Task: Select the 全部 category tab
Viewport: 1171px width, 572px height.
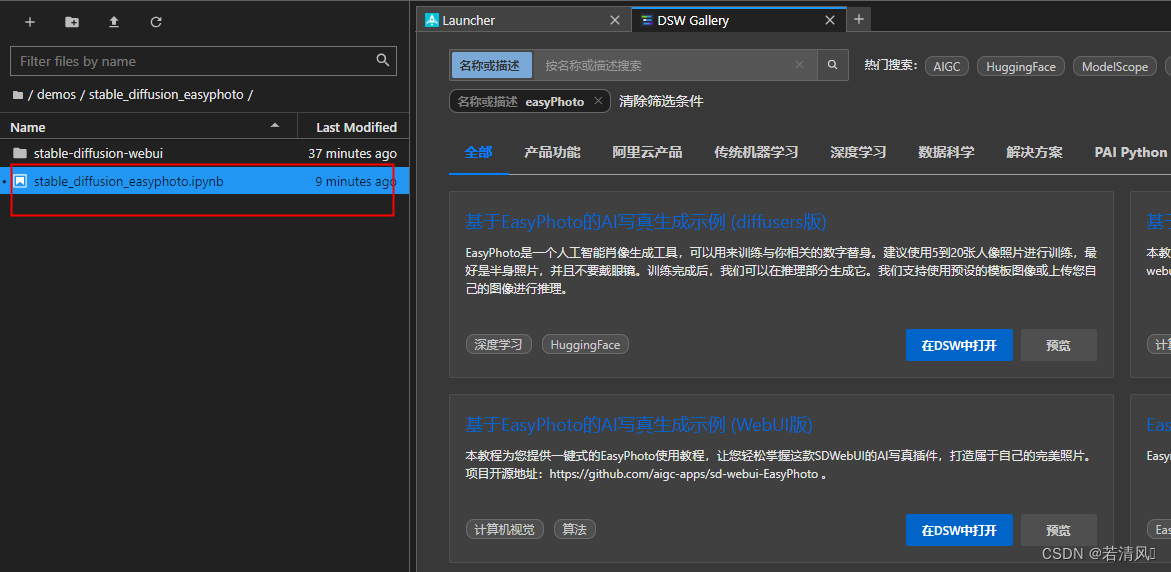Action: pyautogui.click(x=479, y=152)
